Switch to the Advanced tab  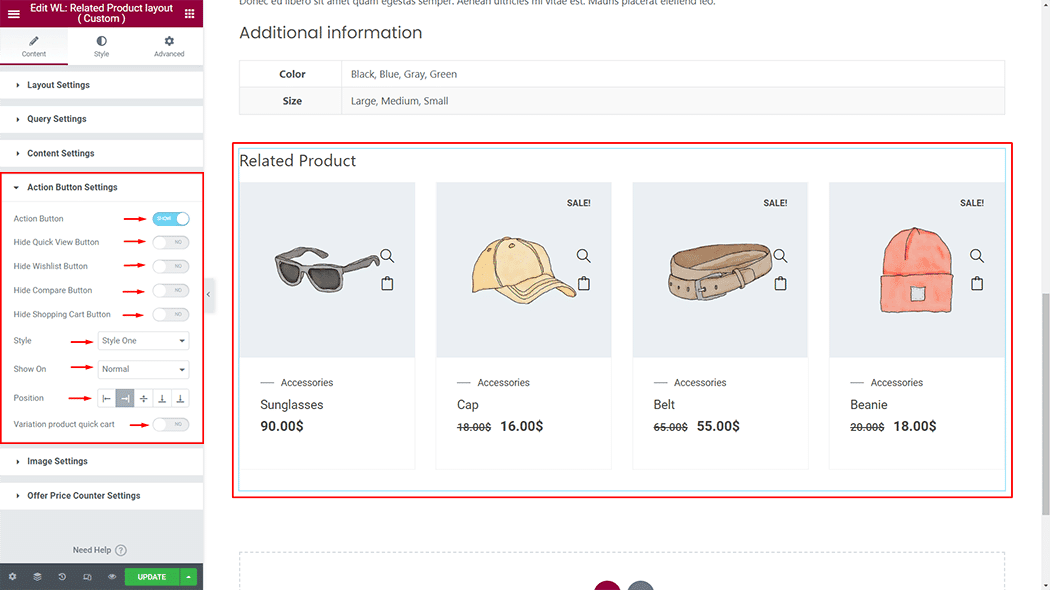(169, 46)
